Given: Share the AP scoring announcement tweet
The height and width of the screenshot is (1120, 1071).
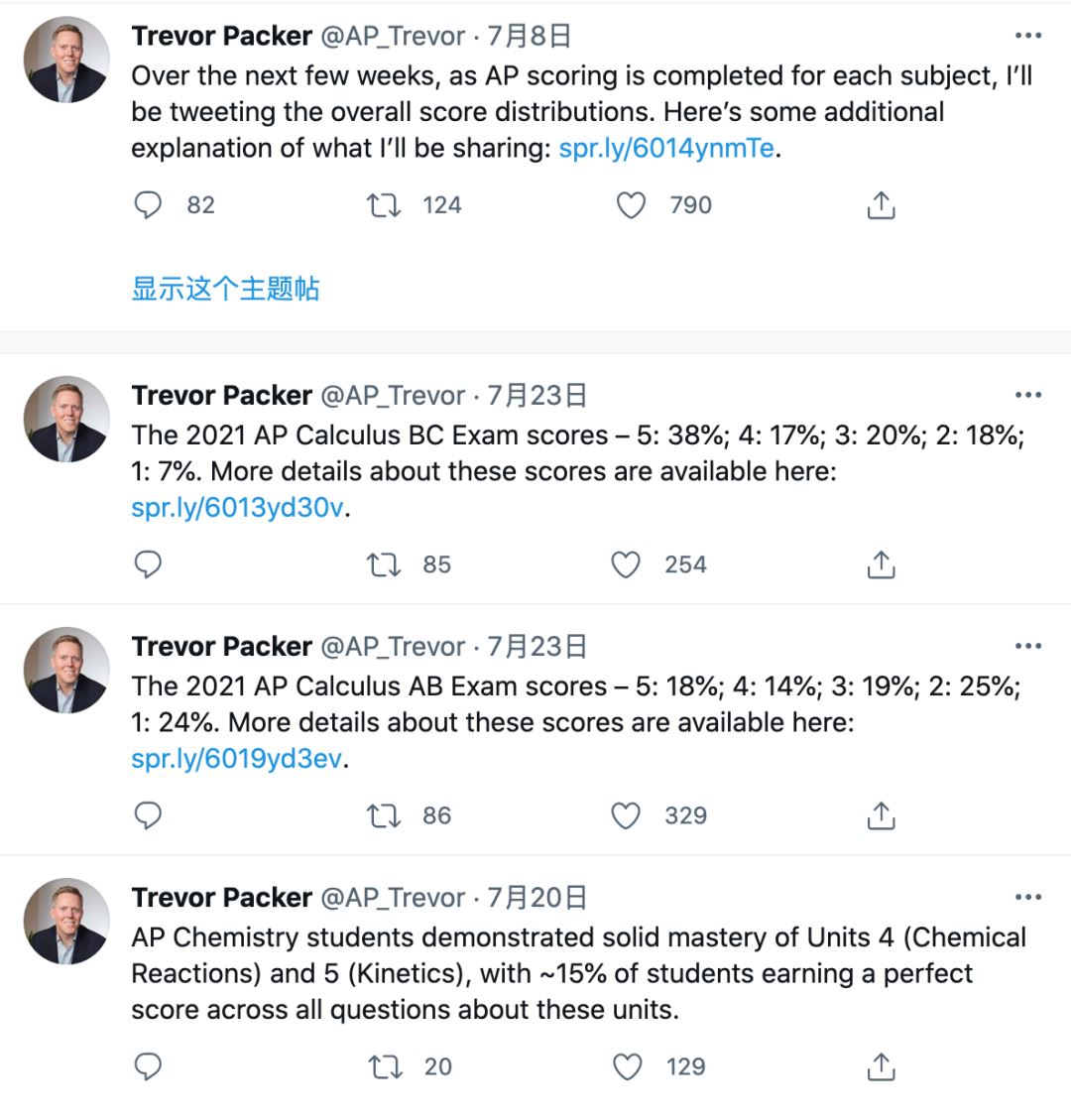Looking at the screenshot, I should (881, 205).
